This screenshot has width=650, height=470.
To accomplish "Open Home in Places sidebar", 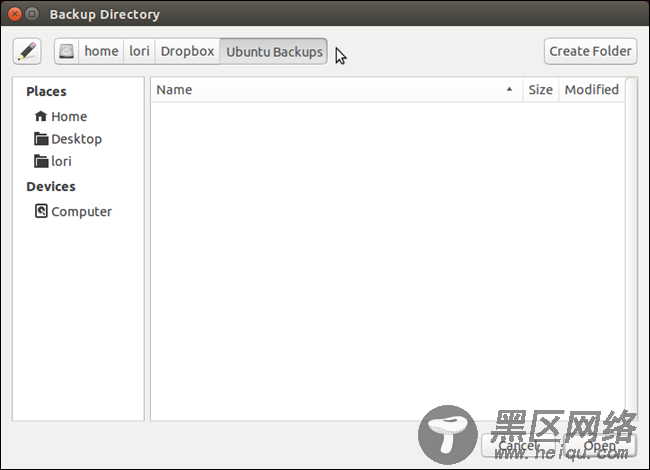I will pyautogui.click(x=79, y=116).
